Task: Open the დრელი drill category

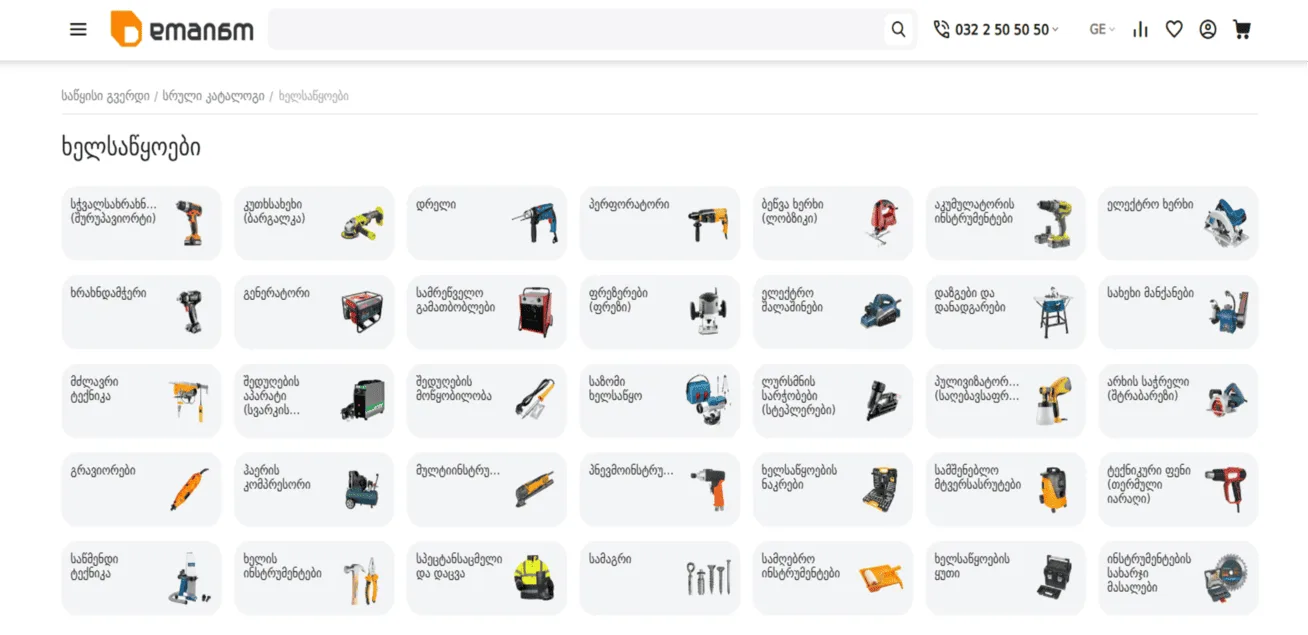Action: coord(487,223)
